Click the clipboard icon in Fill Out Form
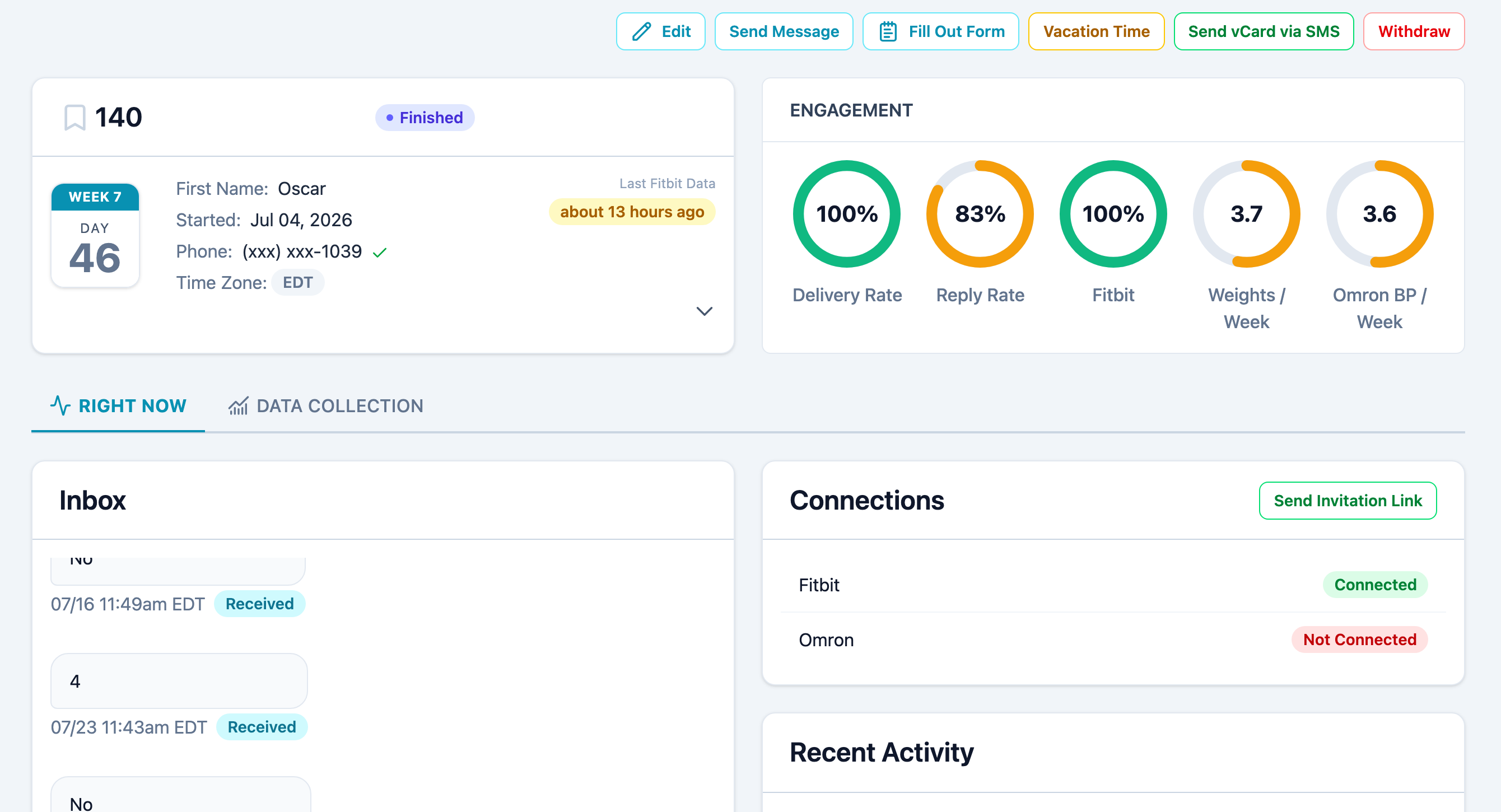Image resolution: width=1501 pixels, height=812 pixels. (x=887, y=31)
